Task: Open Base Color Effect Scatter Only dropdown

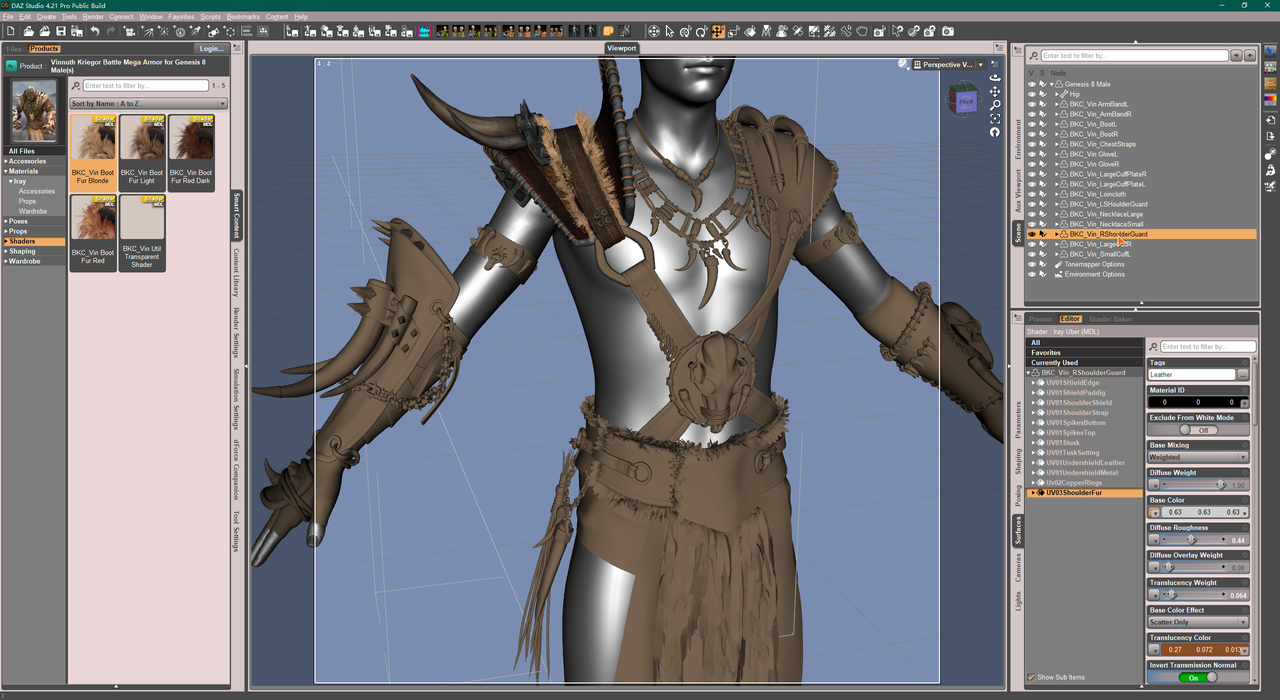Action: 1197,622
